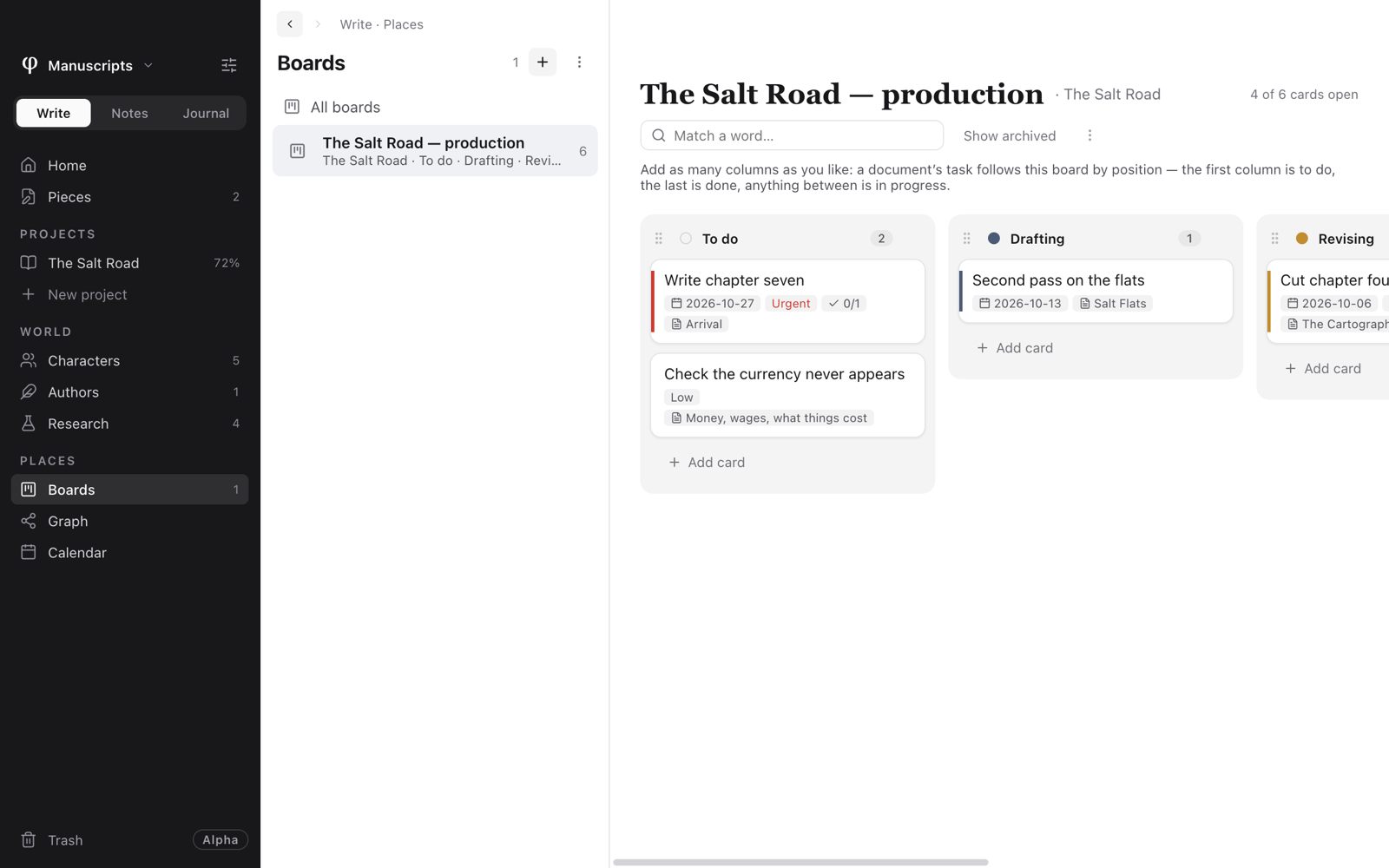Screen dimensions: 1389x868
Task: Go back with the left chevron button
Action: tap(290, 24)
